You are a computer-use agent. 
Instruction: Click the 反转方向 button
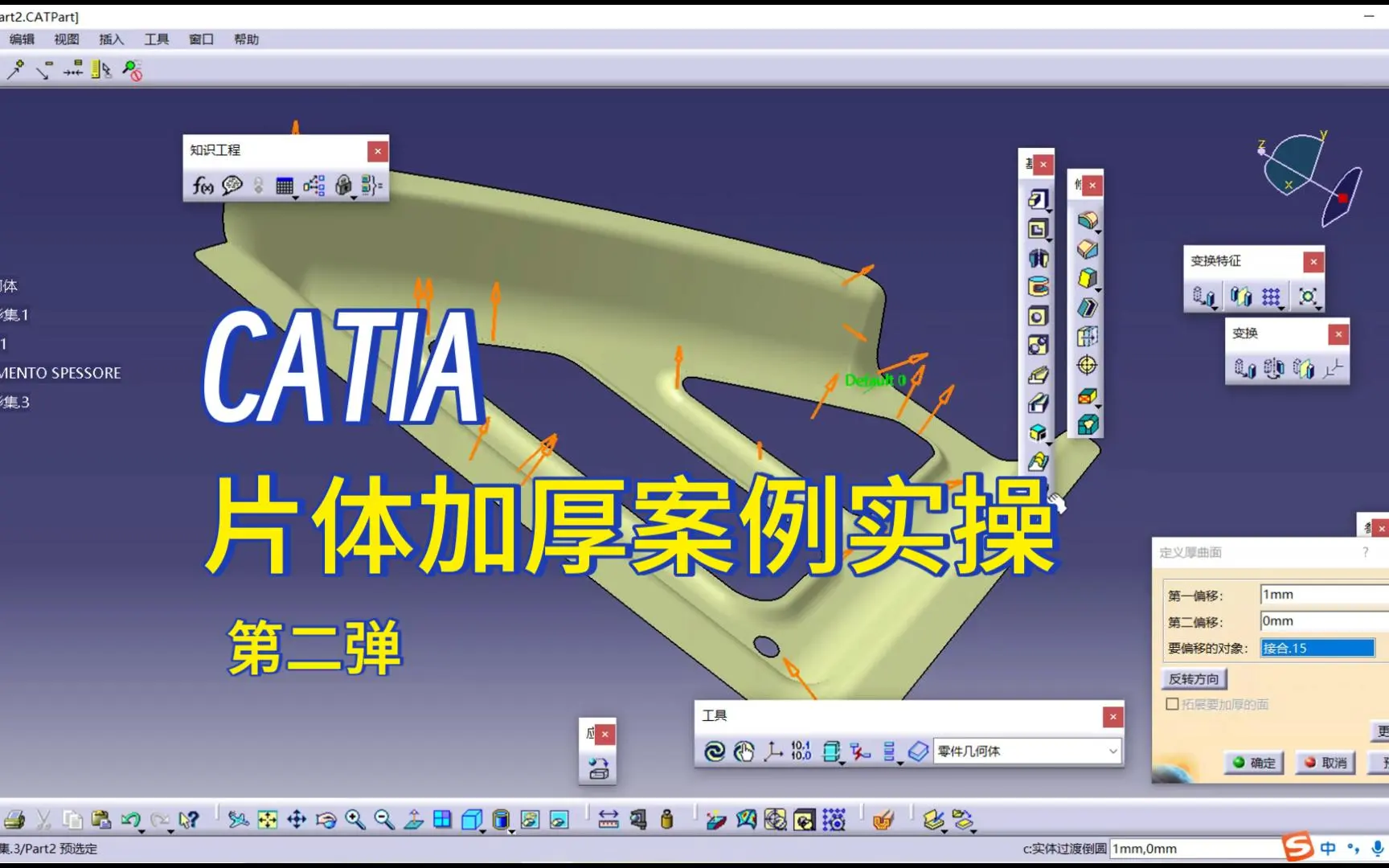(x=1193, y=678)
